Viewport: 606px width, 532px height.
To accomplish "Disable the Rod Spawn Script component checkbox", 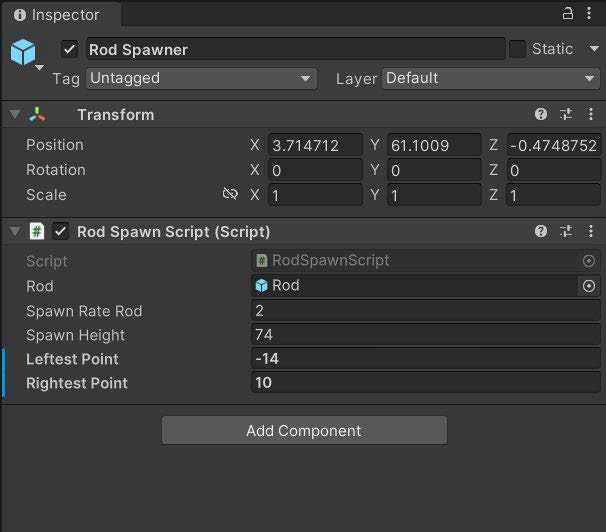I will click(x=61, y=231).
